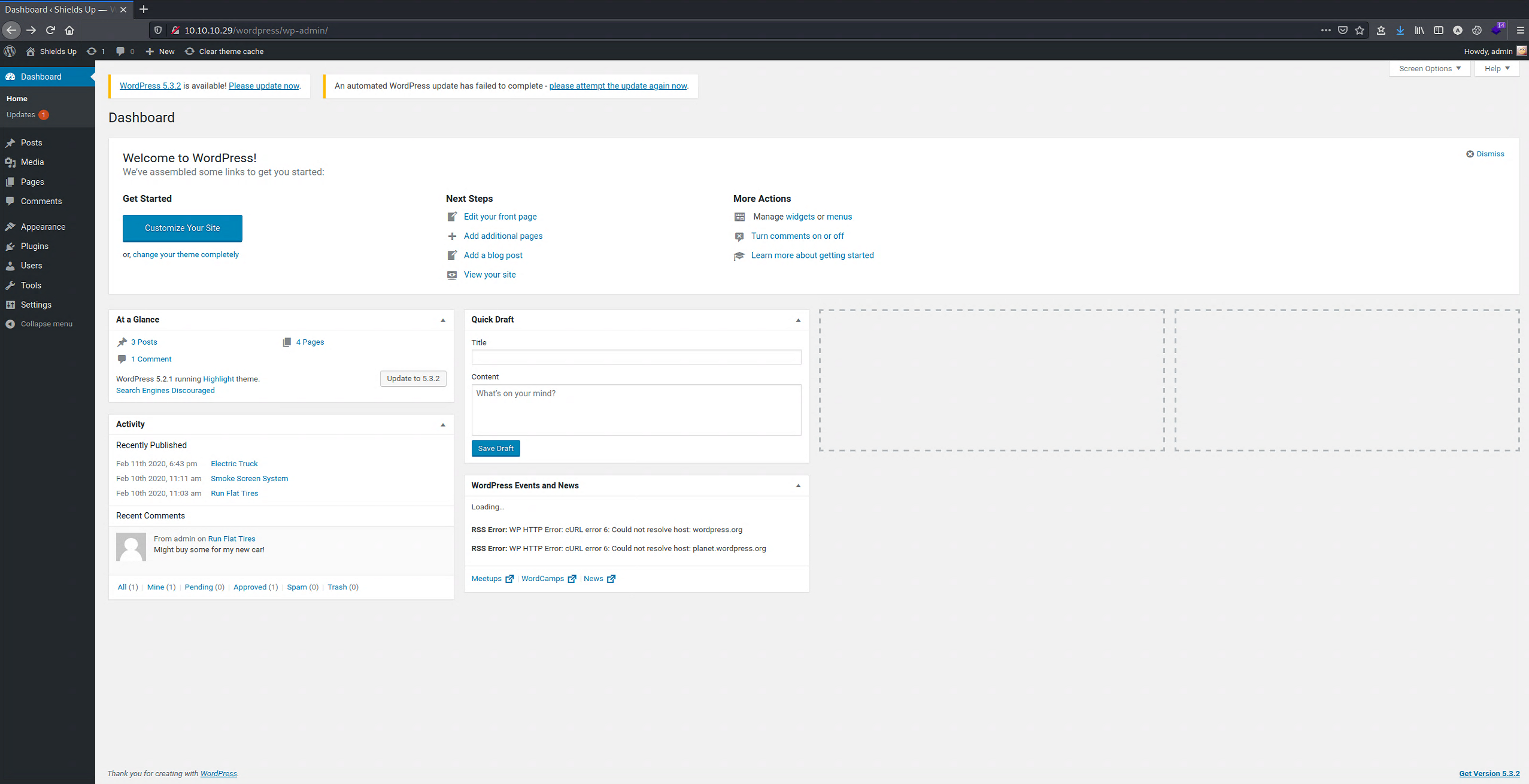Click the Title field in Quick Draft
The image size is (1529, 784).
(636, 357)
